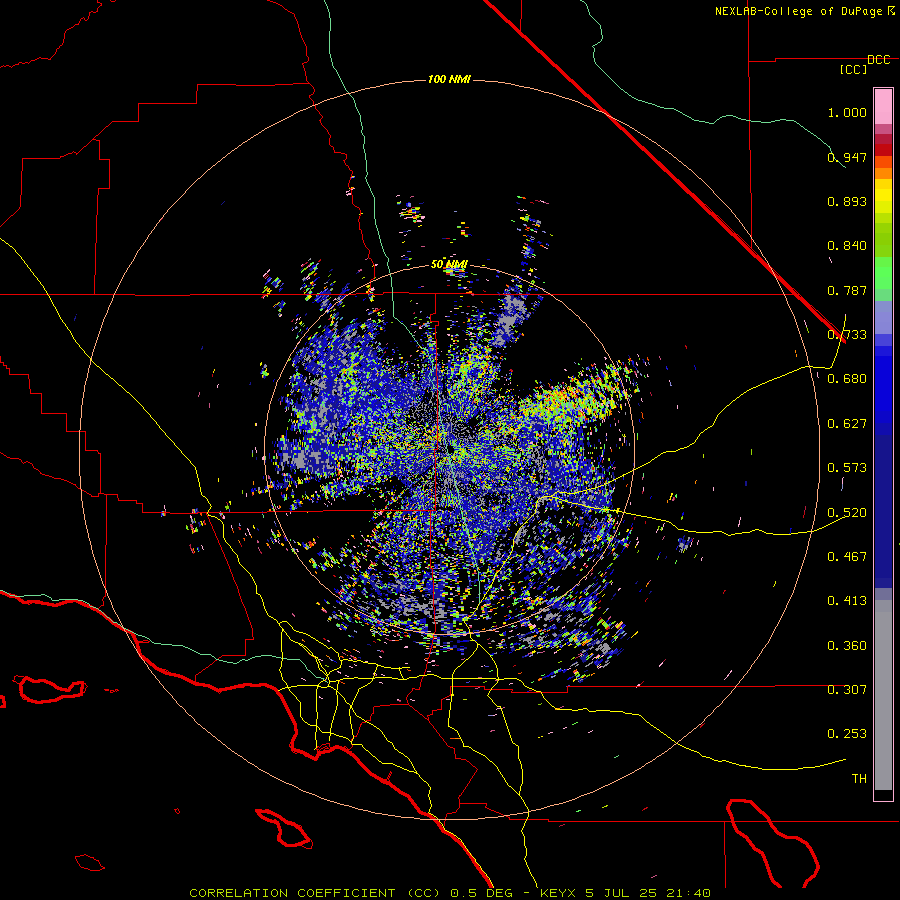Select the 0.467 legend value
This screenshot has height=900, width=900.
pyautogui.click(x=847, y=557)
